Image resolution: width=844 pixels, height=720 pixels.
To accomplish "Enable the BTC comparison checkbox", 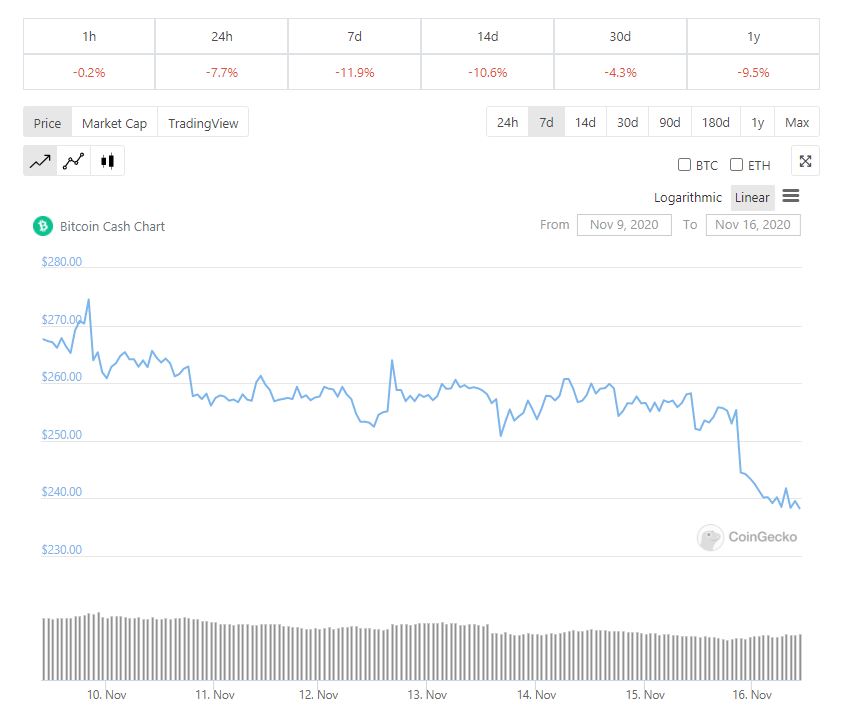I will [x=684, y=165].
